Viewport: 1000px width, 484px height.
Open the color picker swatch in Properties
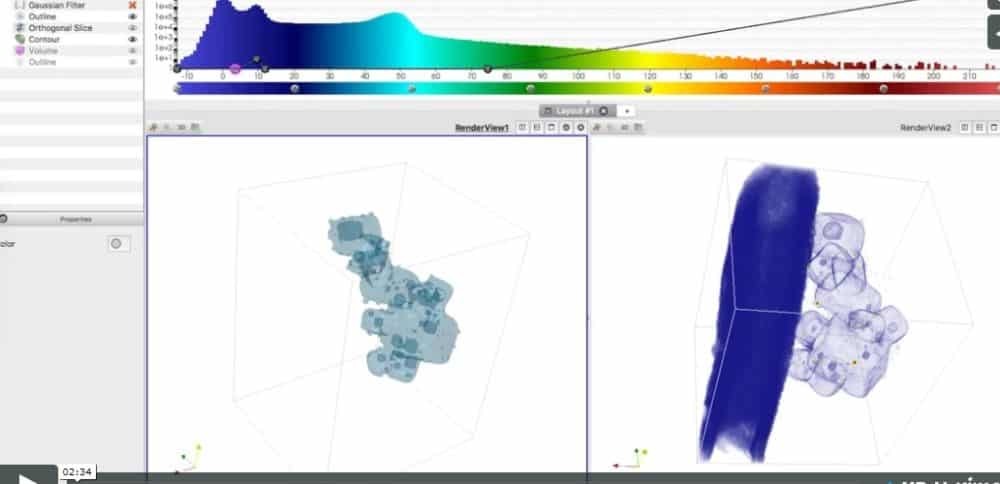click(119, 243)
